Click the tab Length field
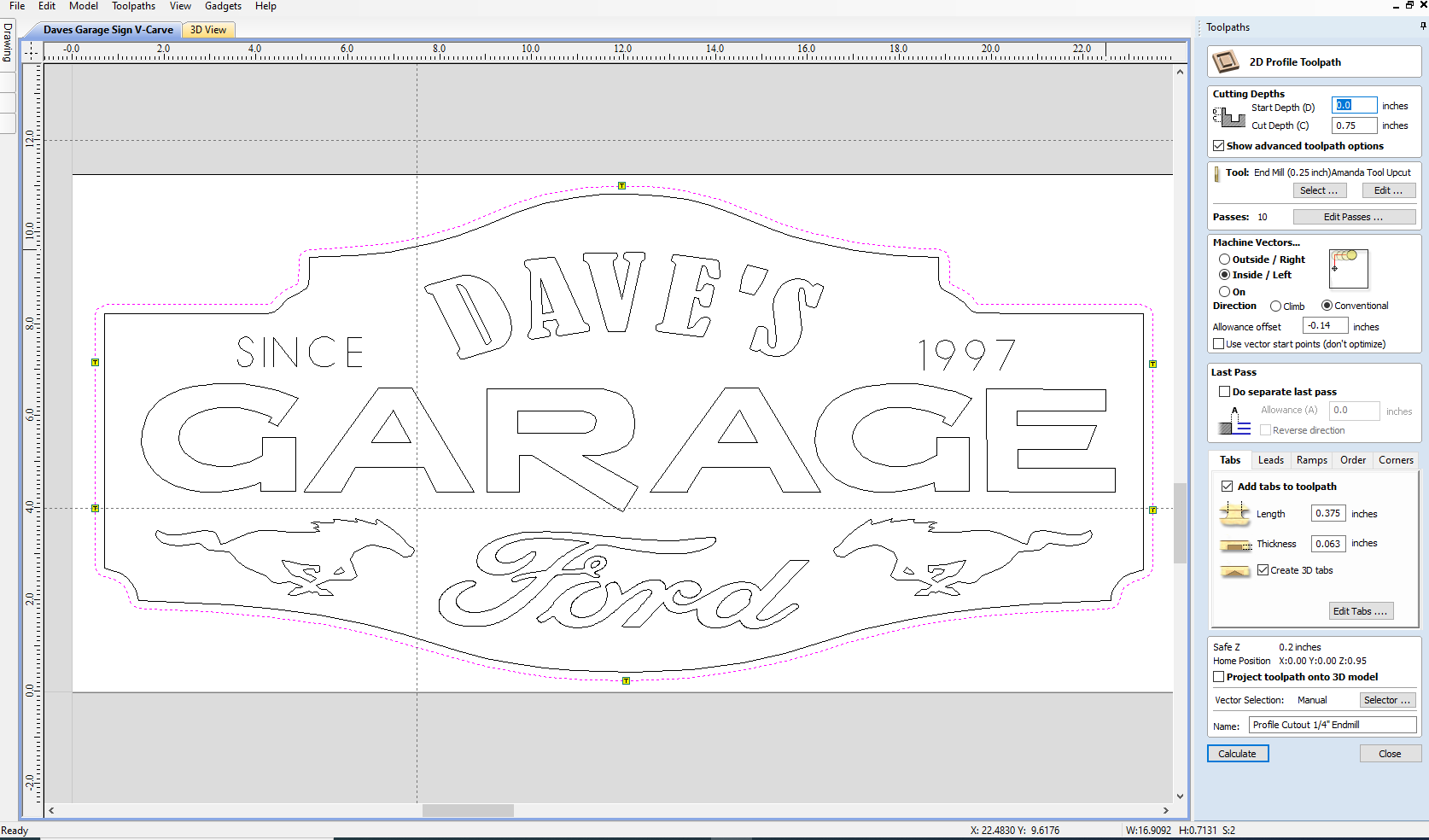This screenshot has height=840, width=1429. [x=1328, y=514]
